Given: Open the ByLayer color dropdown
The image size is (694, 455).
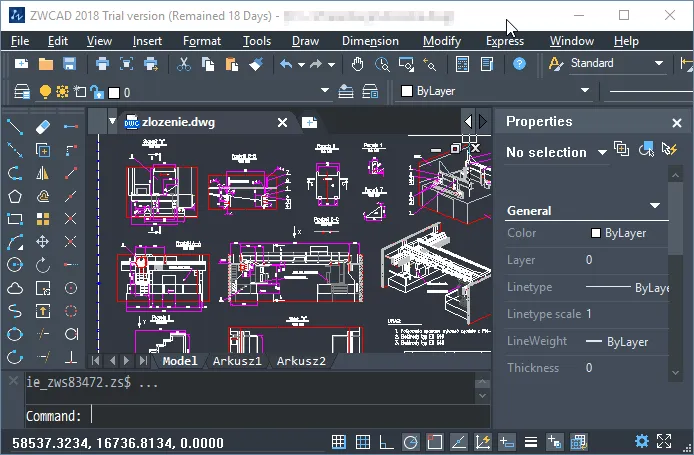Looking at the screenshot, I should [x=585, y=90].
